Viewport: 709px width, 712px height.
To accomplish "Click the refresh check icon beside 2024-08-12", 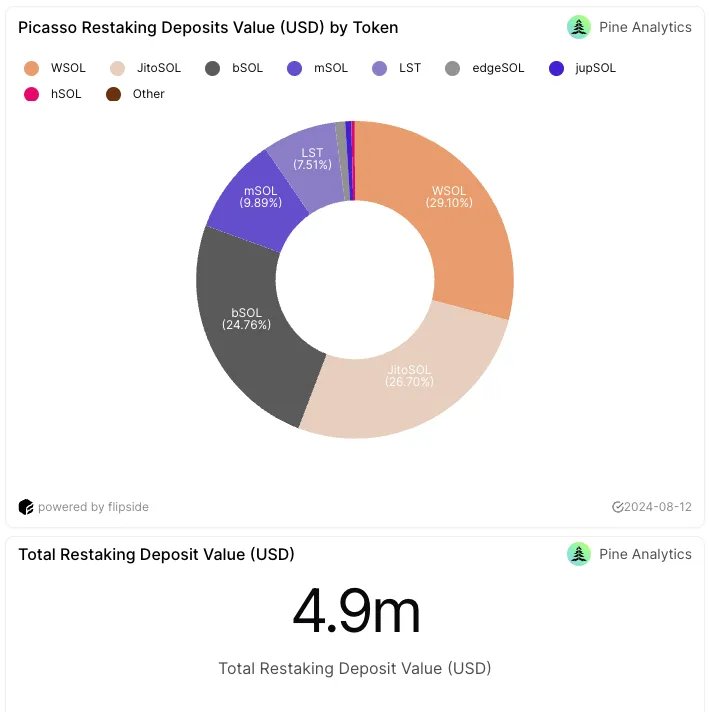I will pyautogui.click(x=617, y=507).
